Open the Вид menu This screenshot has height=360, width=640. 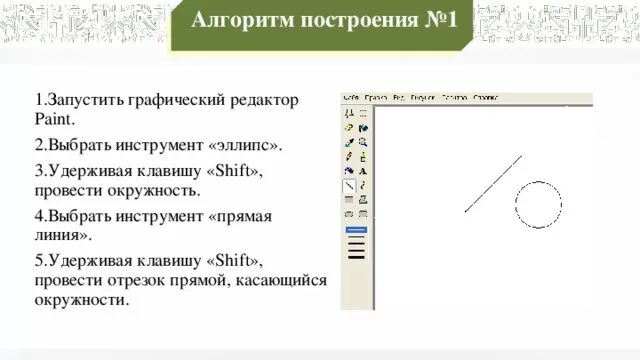tap(399, 98)
